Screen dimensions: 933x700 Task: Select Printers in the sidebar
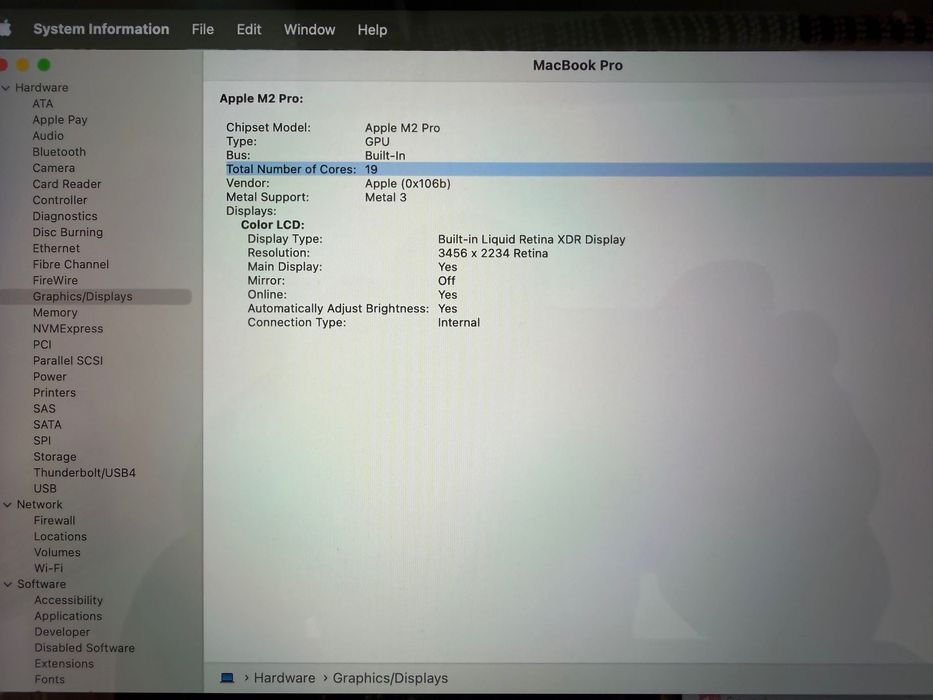(55, 393)
